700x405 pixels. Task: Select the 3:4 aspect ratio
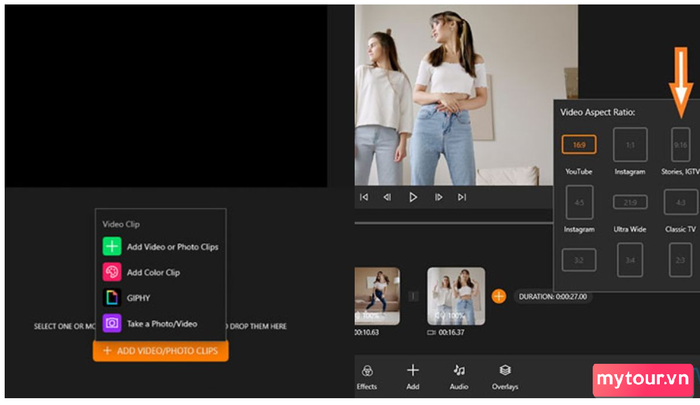point(630,260)
